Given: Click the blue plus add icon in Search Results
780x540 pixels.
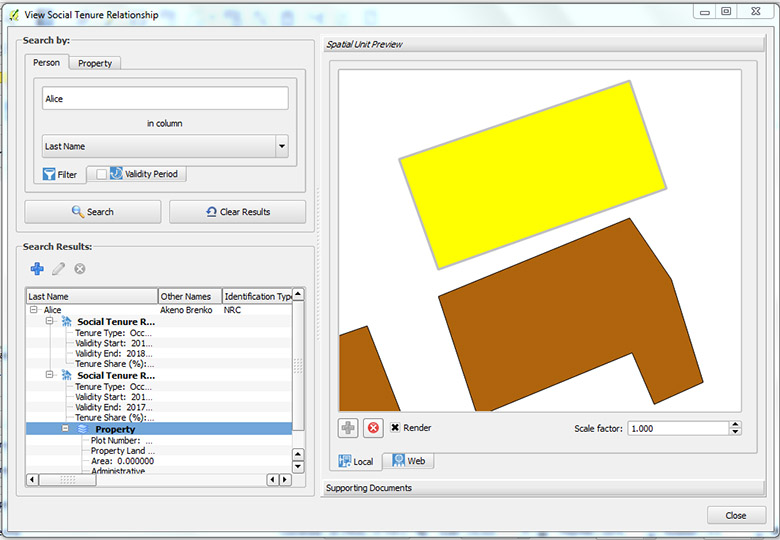Looking at the screenshot, I should 37,268.
